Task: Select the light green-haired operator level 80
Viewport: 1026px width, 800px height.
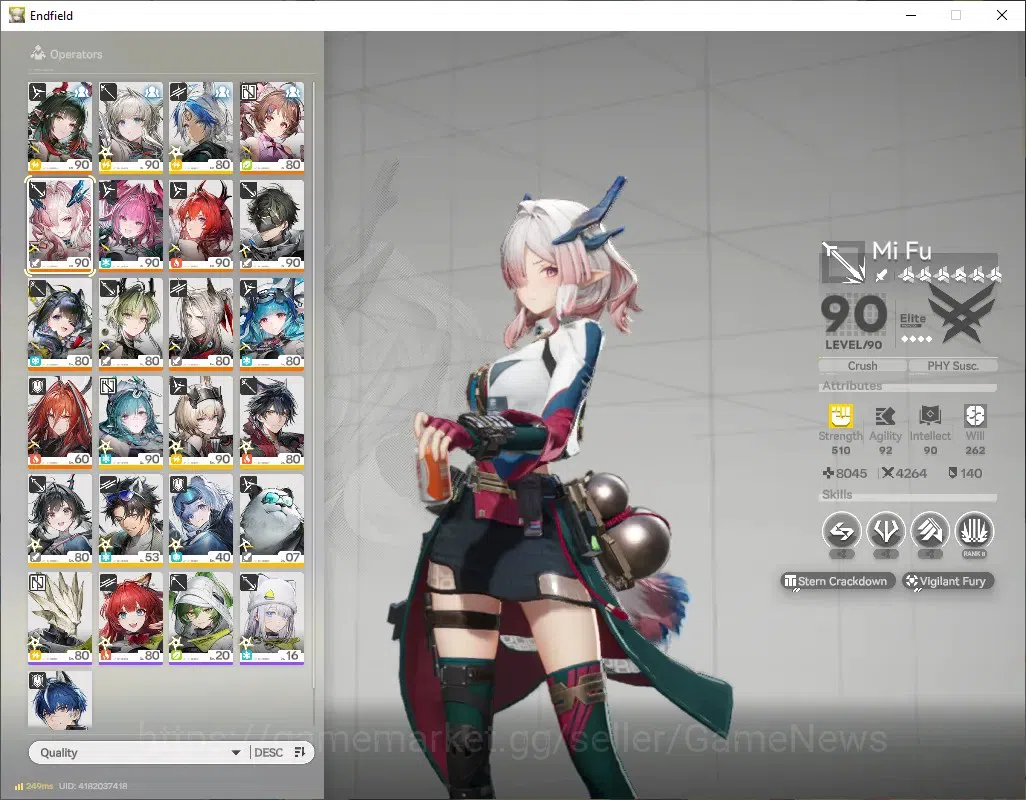Action: pyautogui.click(x=131, y=323)
